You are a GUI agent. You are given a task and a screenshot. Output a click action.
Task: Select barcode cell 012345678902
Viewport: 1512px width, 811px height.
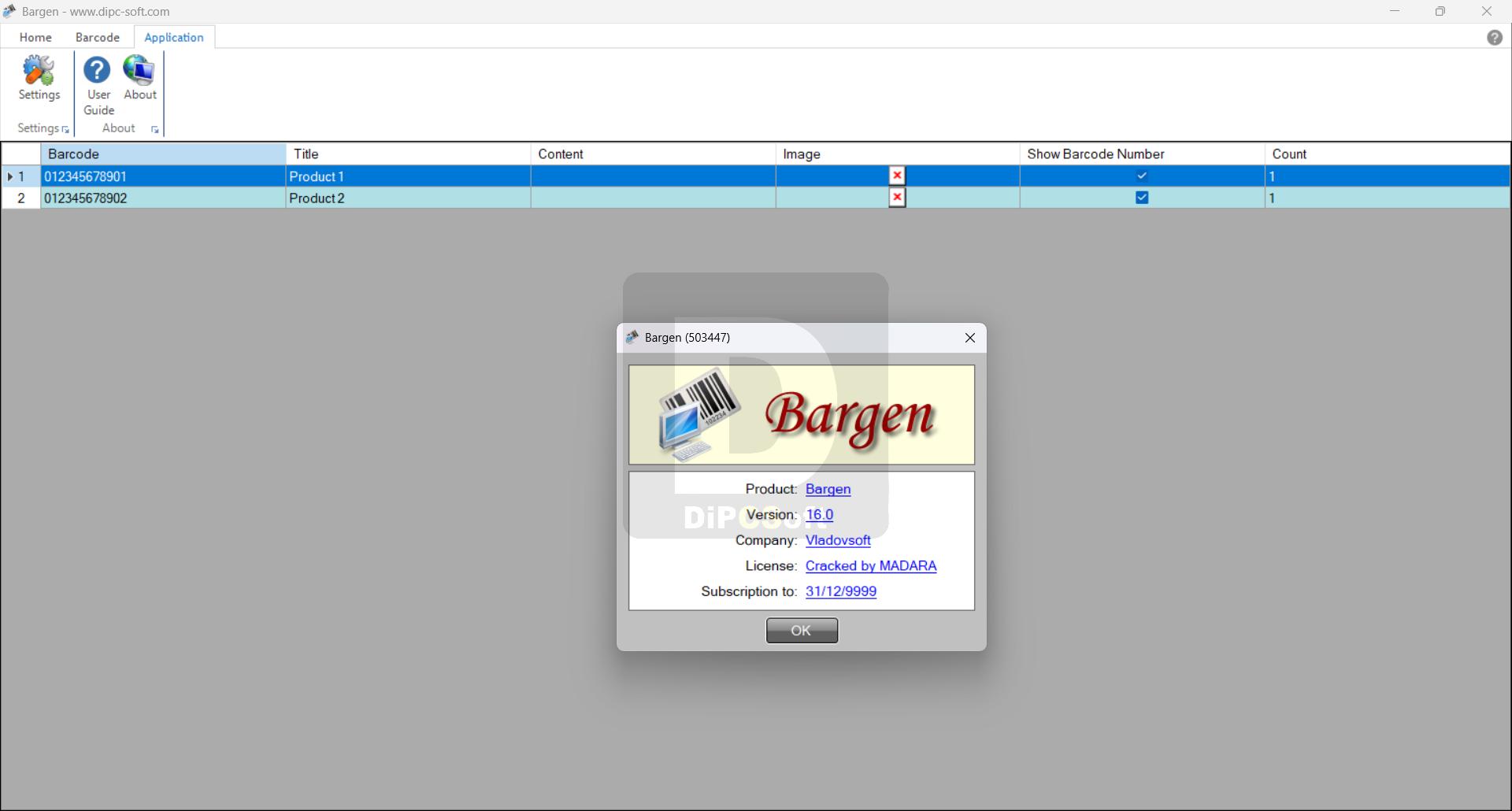[x=163, y=198]
